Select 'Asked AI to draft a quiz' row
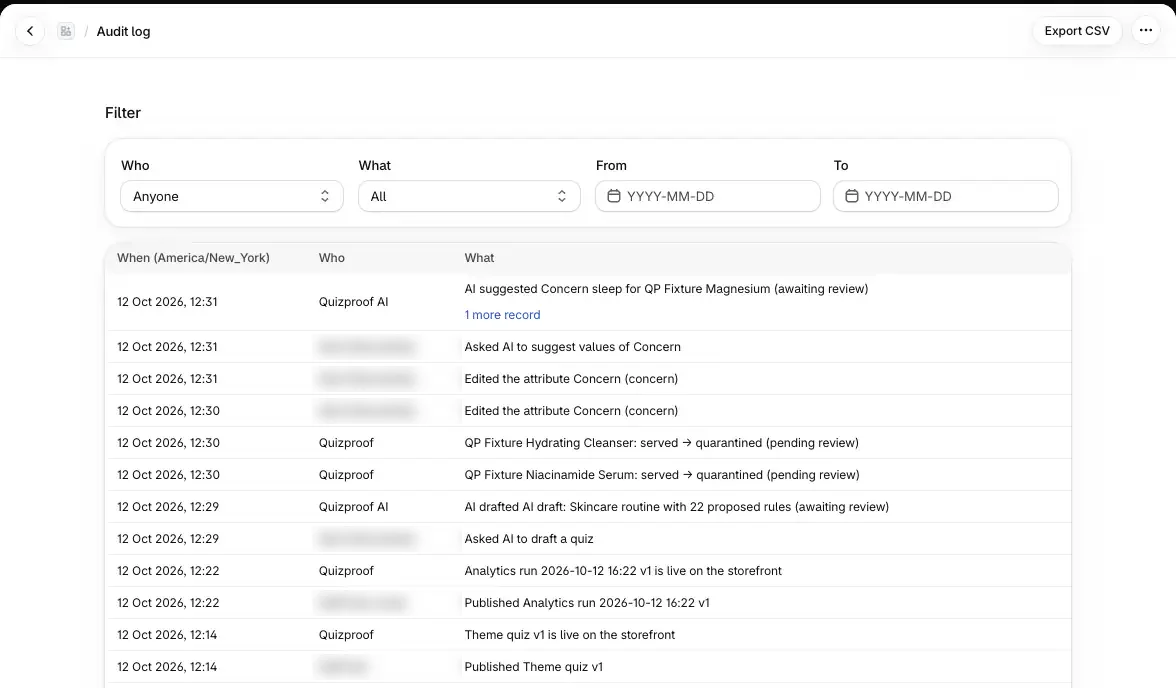 588,539
